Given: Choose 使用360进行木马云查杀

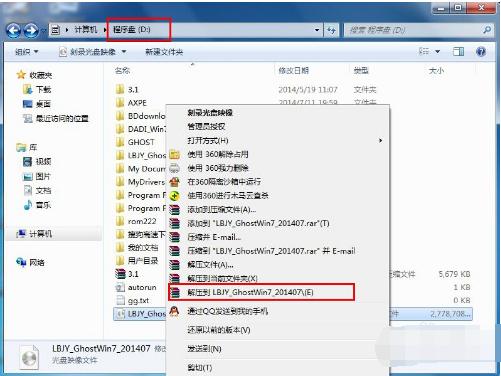Looking at the screenshot, I should tap(228, 196).
